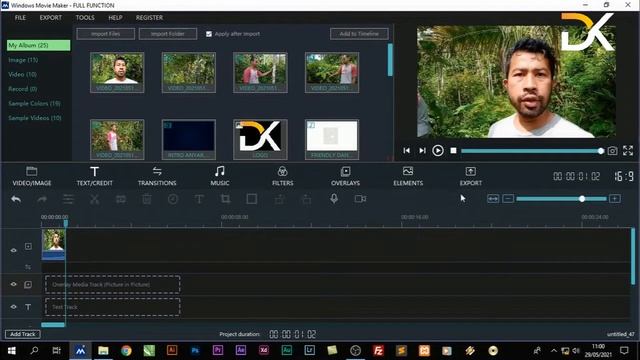The height and width of the screenshot is (360, 640).
Task: Toggle visibility of main video track
Action: tap(13, 250)
